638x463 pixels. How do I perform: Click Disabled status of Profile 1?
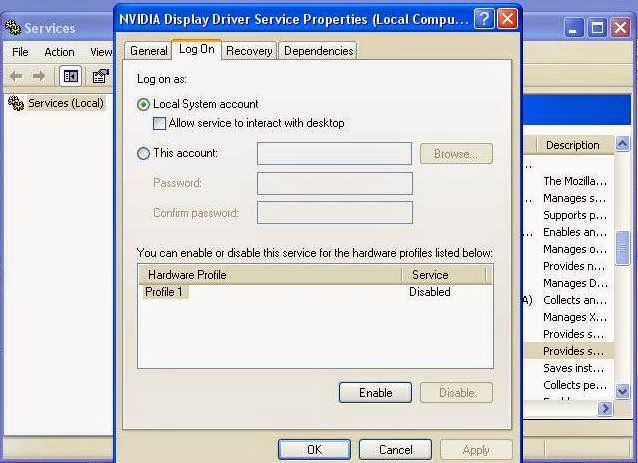430,292
